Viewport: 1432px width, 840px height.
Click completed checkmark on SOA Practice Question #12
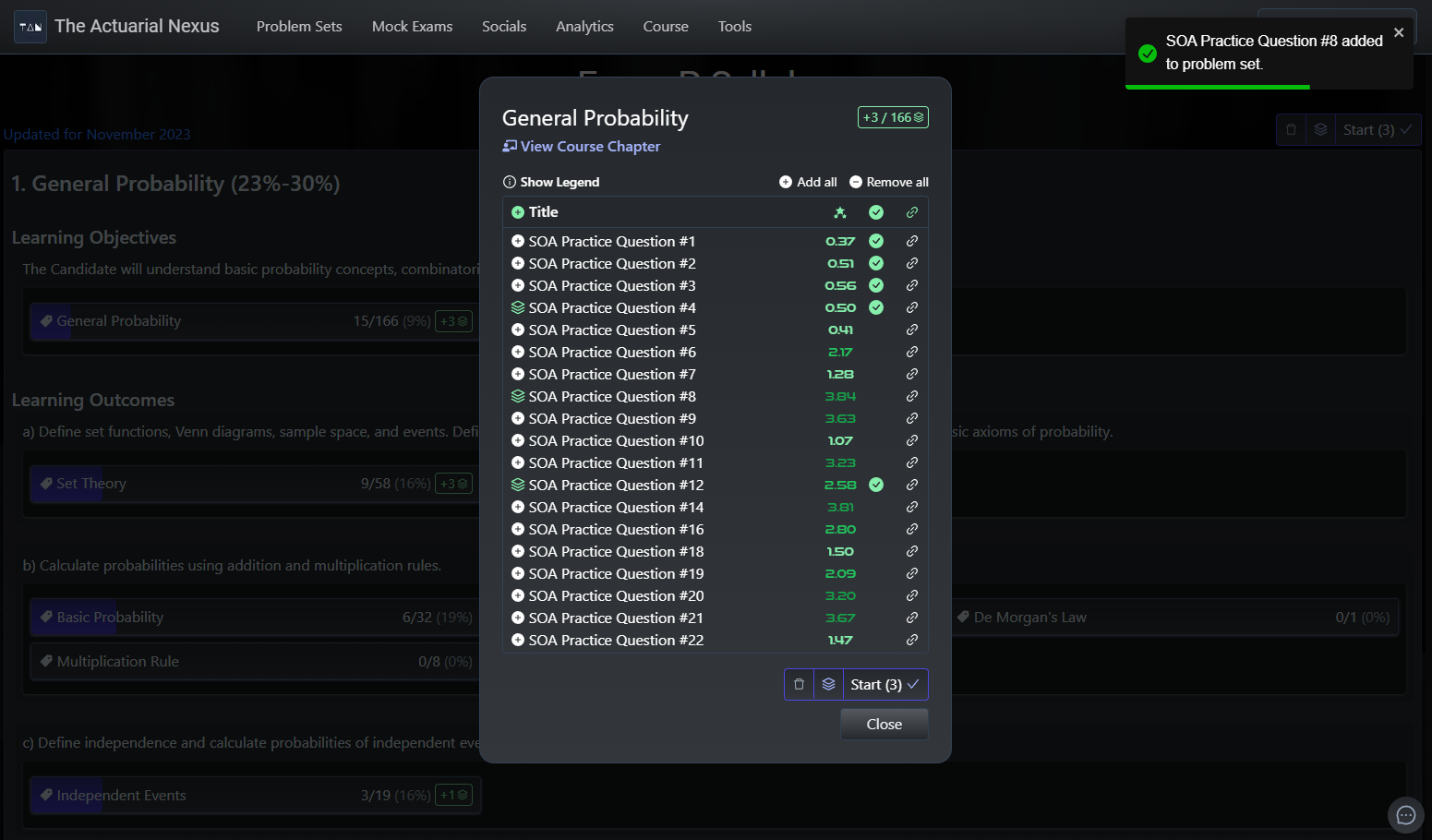pos(876,485)
